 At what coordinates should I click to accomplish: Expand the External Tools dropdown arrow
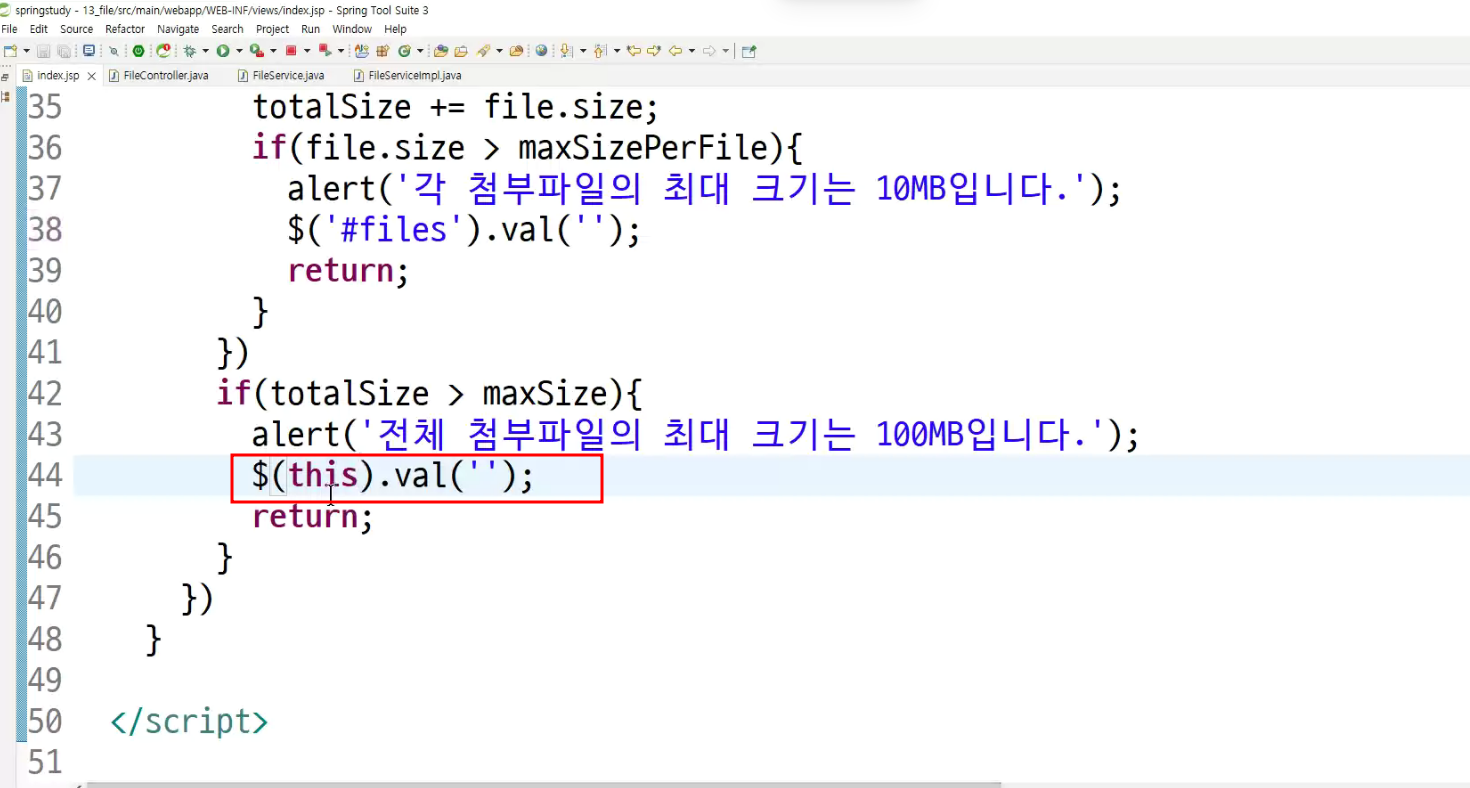pos(273,50)
